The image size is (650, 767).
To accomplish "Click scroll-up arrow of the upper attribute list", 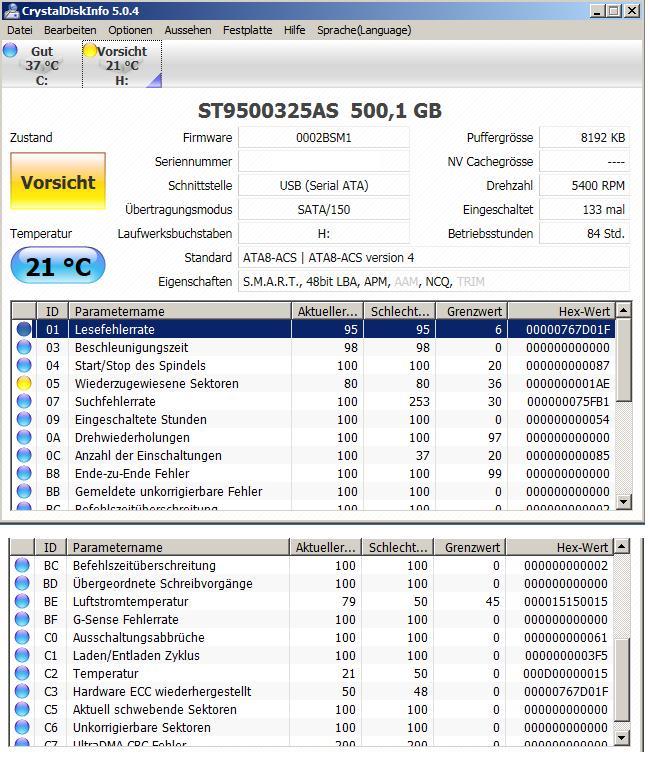I will pos(623,310).
